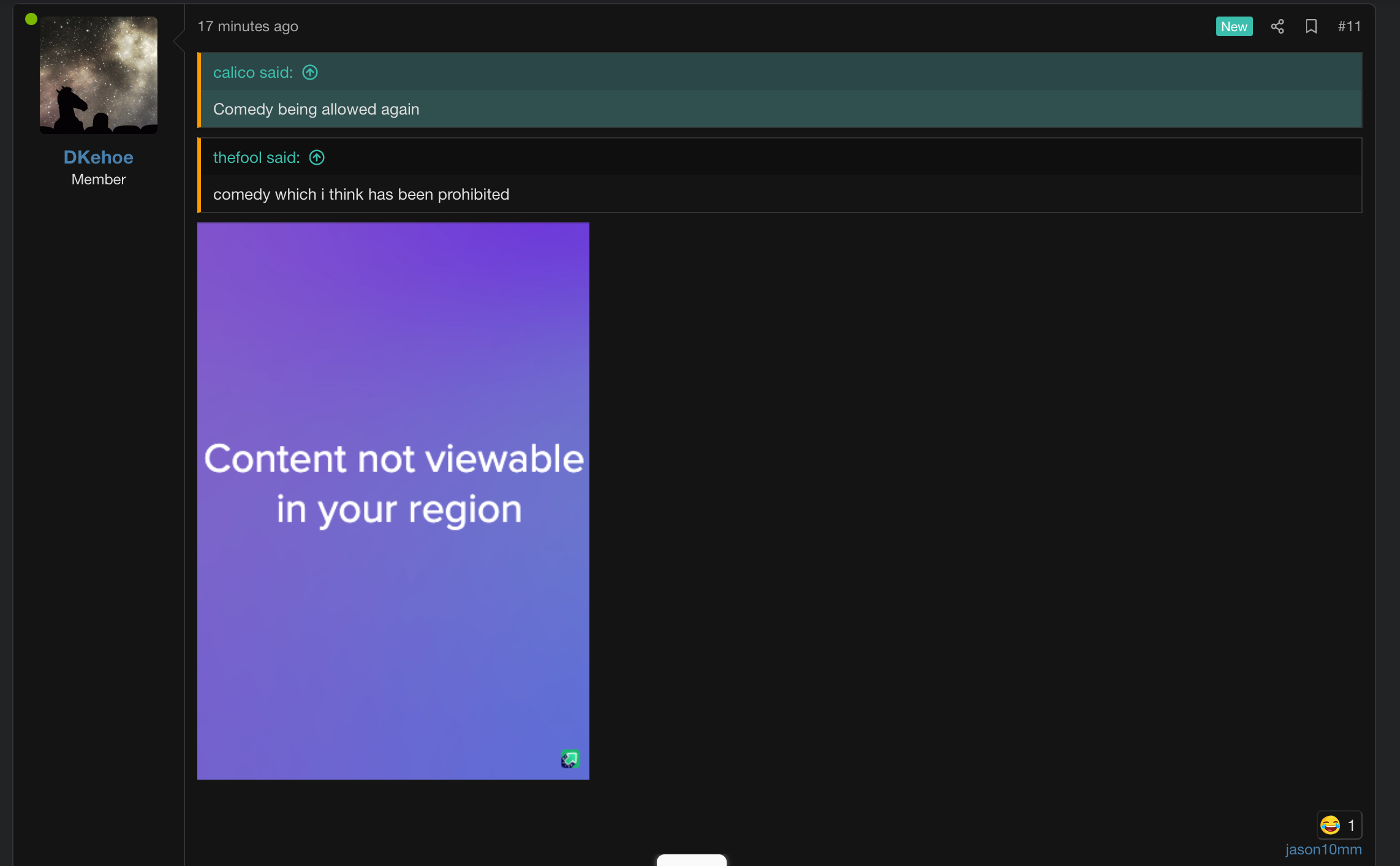The height and width of the screenshot is (866, 1400).
Task: Open the laughing emoji reaction list
Action: [1339, 825]
